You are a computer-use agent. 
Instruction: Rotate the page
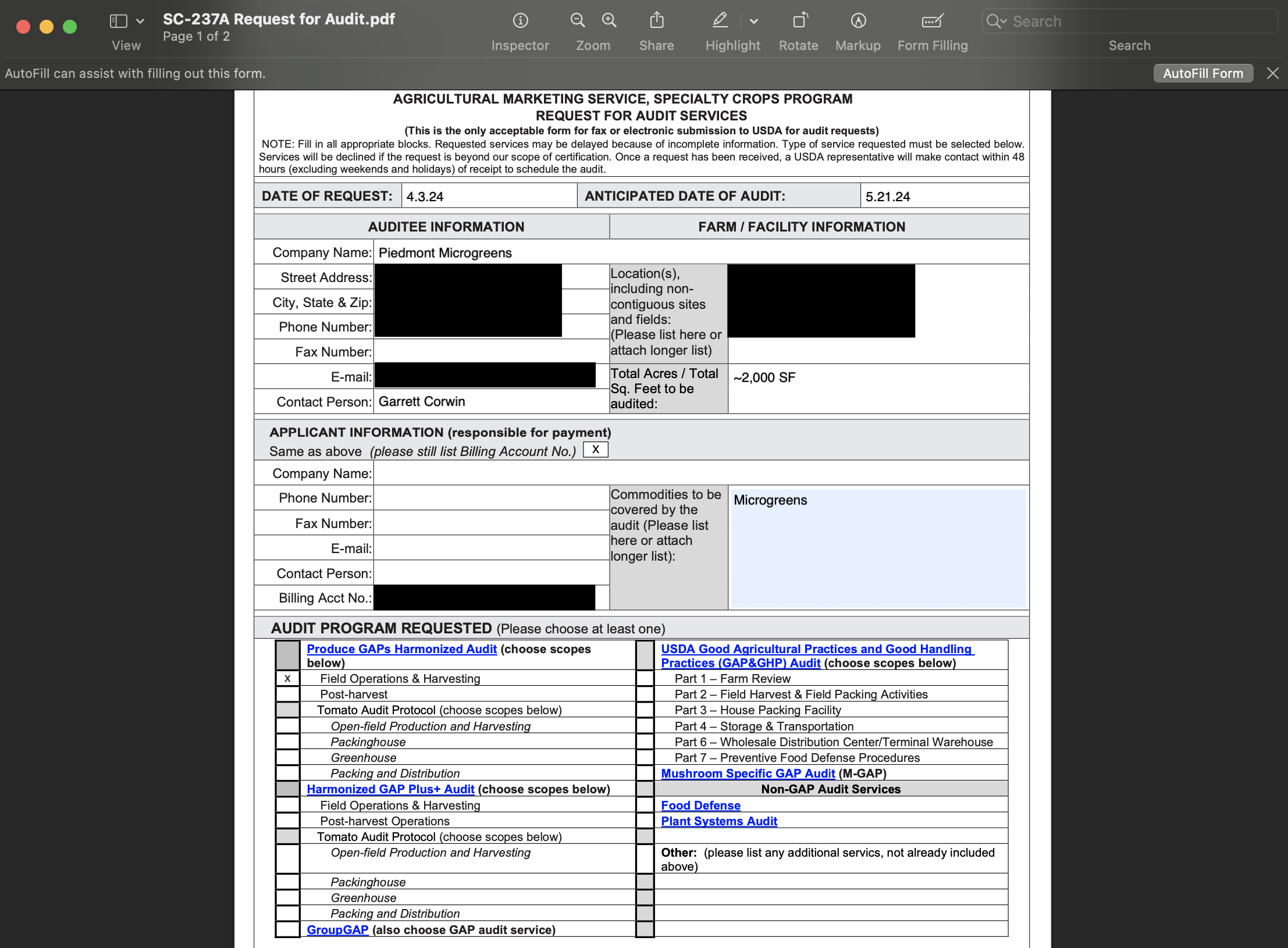(x=799, y=20)
